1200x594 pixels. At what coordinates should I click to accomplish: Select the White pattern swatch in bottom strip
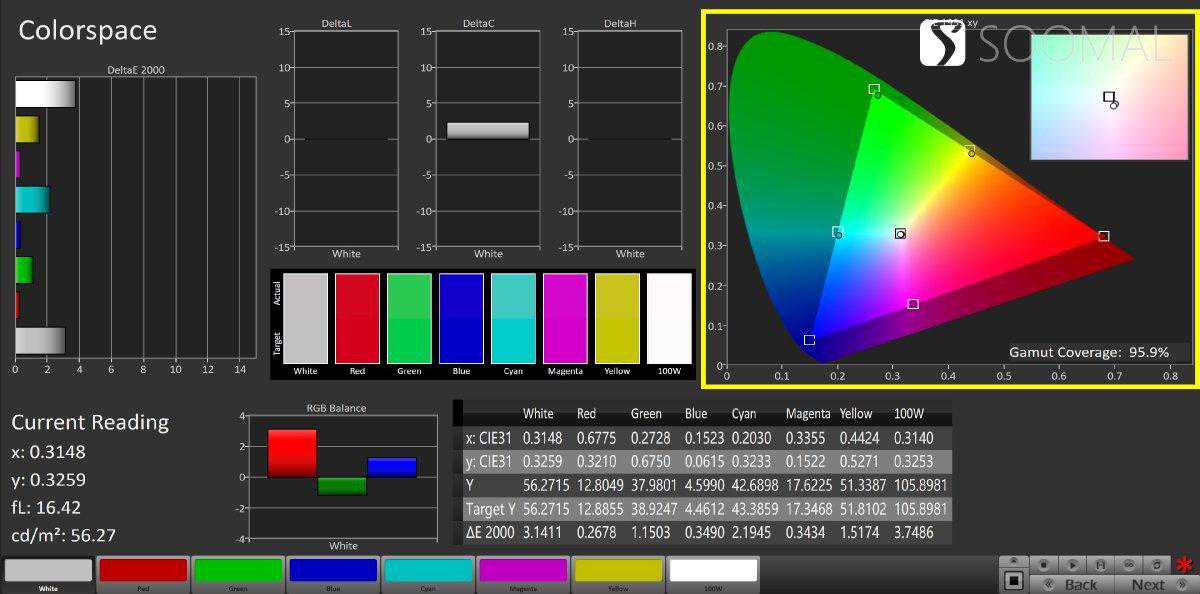(x=48, y=570)
